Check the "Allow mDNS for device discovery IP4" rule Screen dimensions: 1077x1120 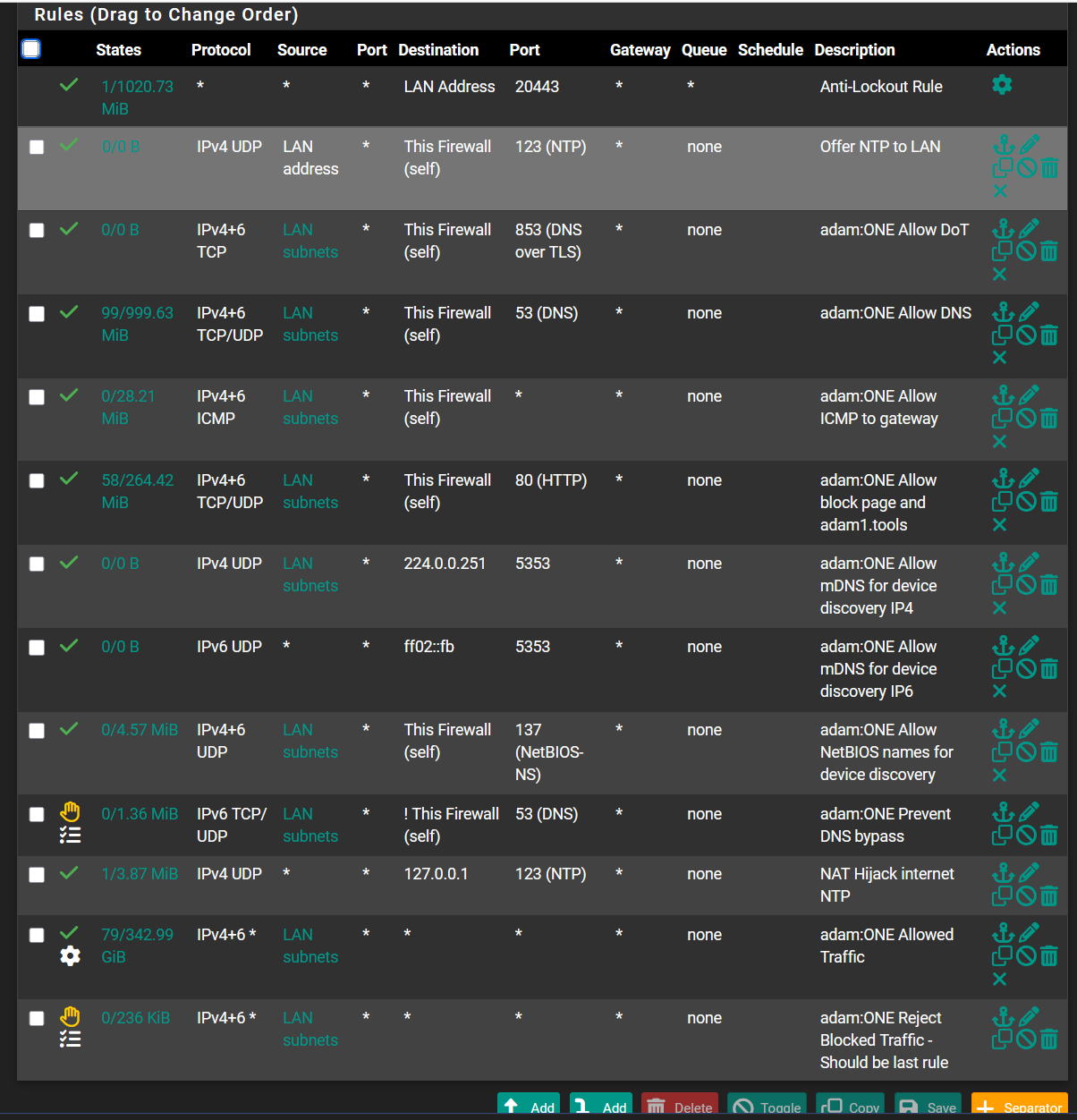(36, 564)
